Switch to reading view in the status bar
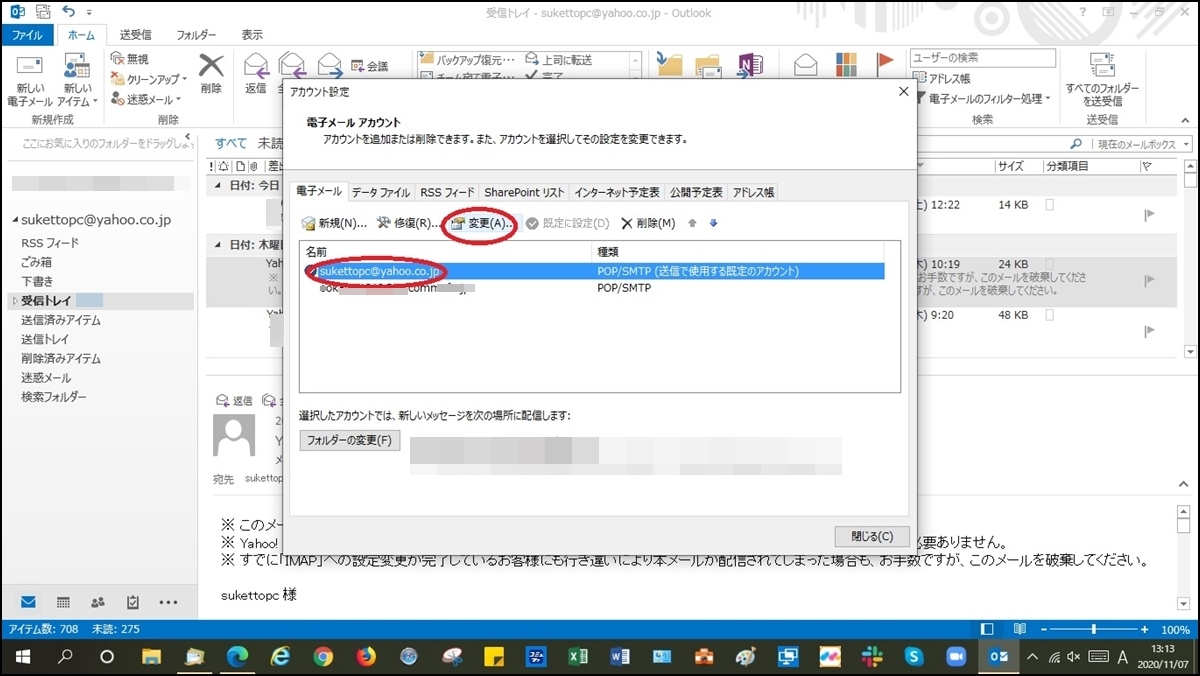1200x676 pixels. 1019,629
